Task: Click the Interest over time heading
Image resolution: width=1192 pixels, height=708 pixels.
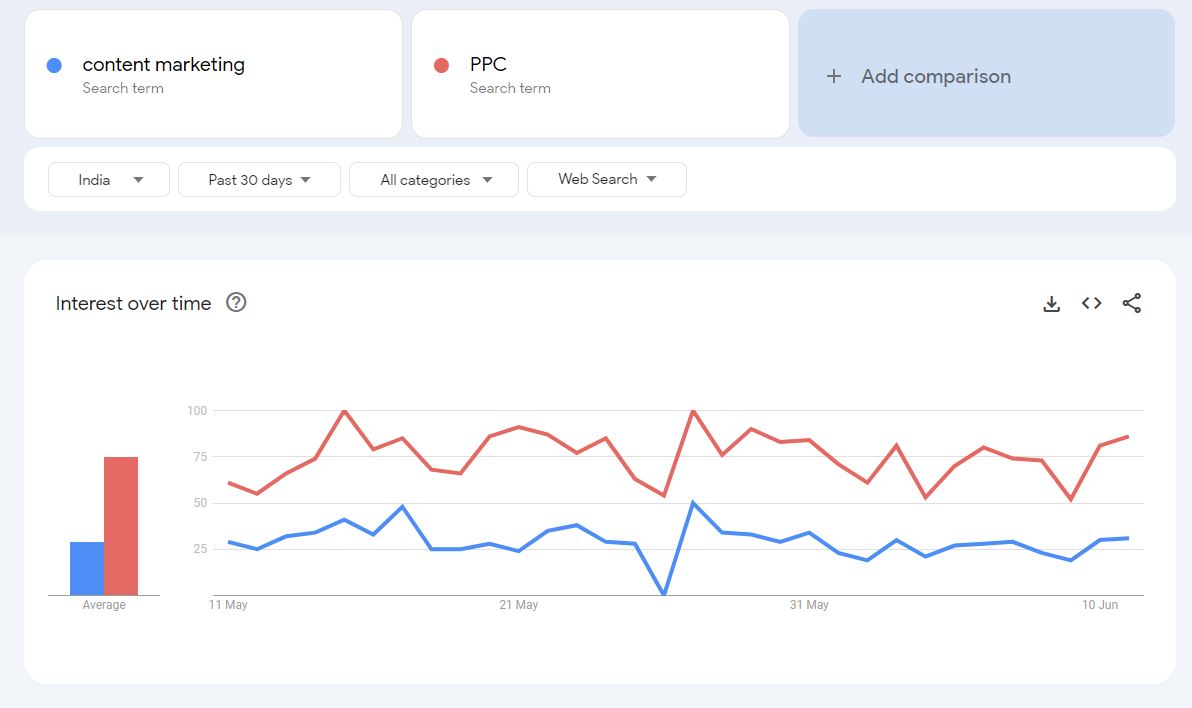Action: [133, 302]
